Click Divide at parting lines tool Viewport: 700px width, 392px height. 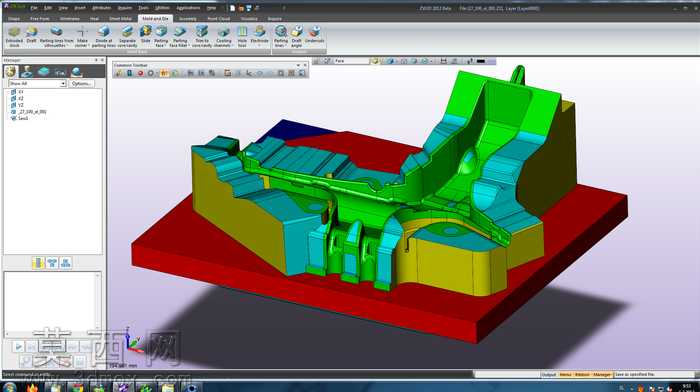tap(104, 36)
